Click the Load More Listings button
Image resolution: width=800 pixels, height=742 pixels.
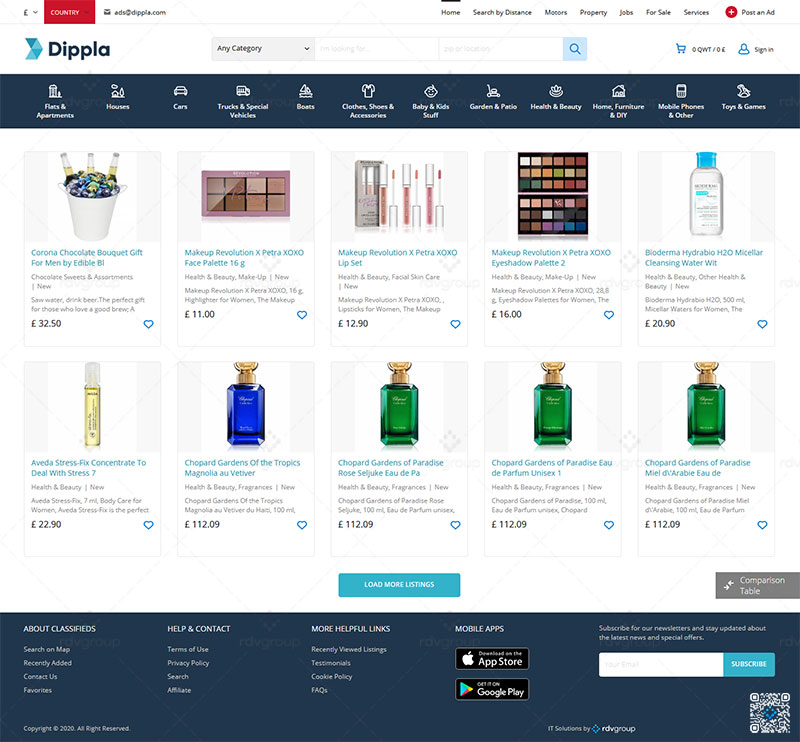pos(399,585)
